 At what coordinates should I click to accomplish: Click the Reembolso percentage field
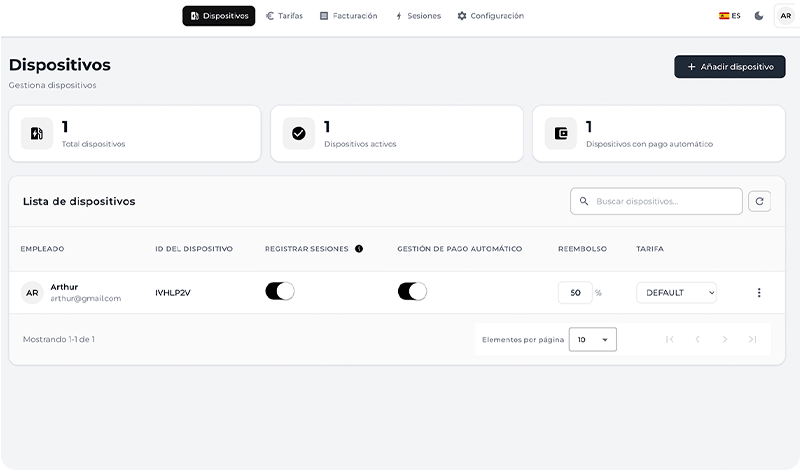click(x=574, y=293)
